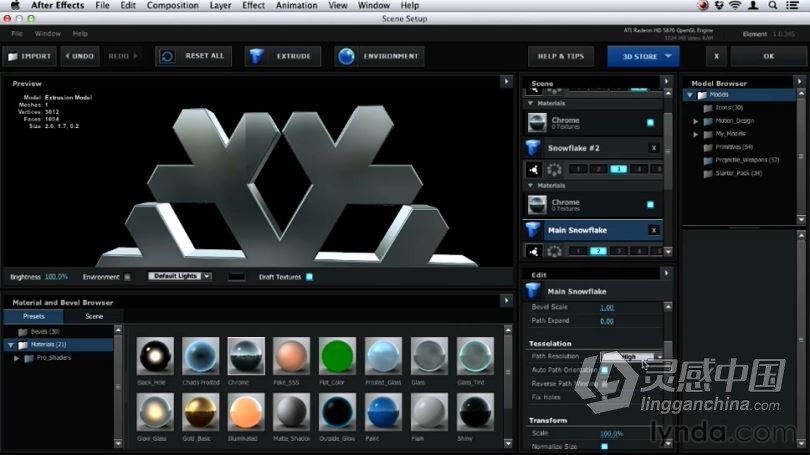
Task: Undo the last action
Action: click(x=79, y=56)
